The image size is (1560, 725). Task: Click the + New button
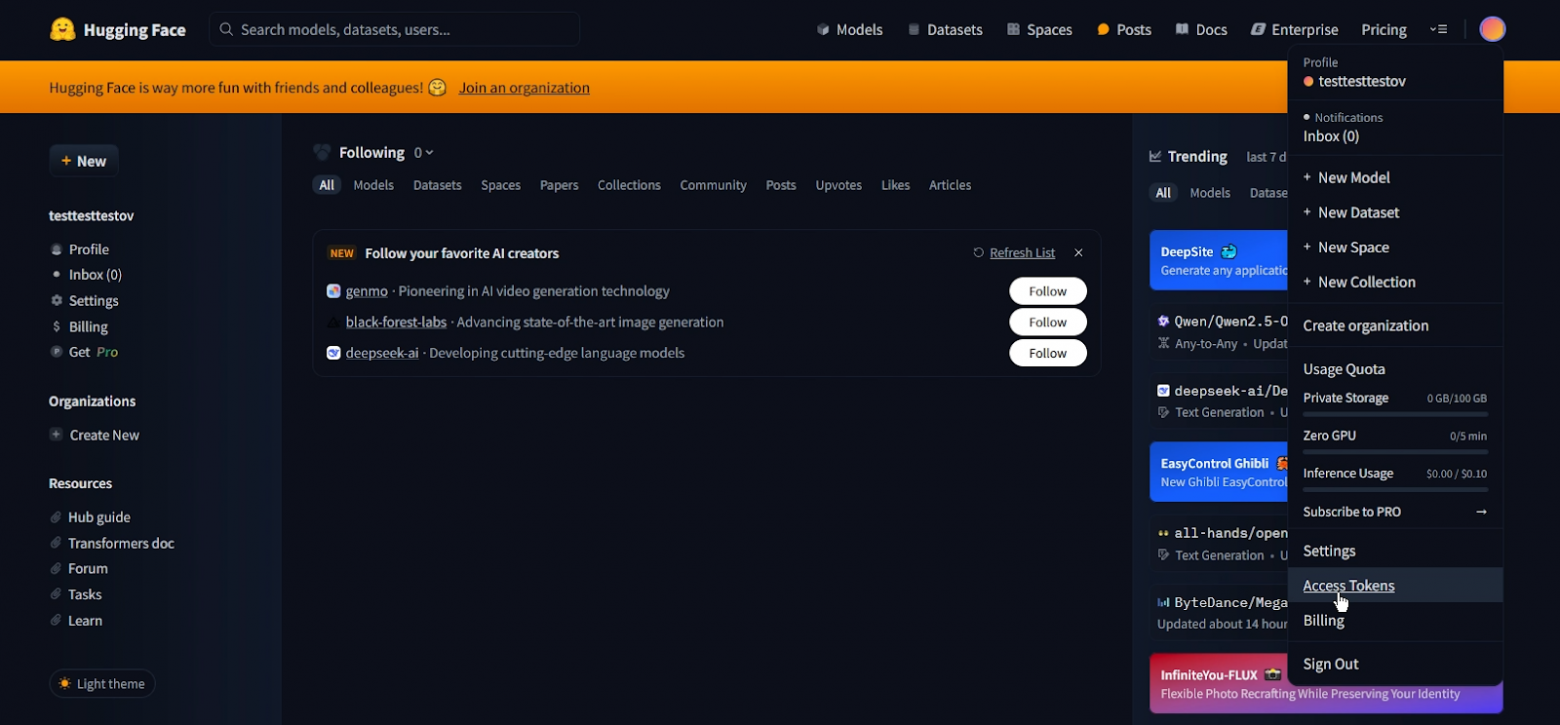pos(84,161)
